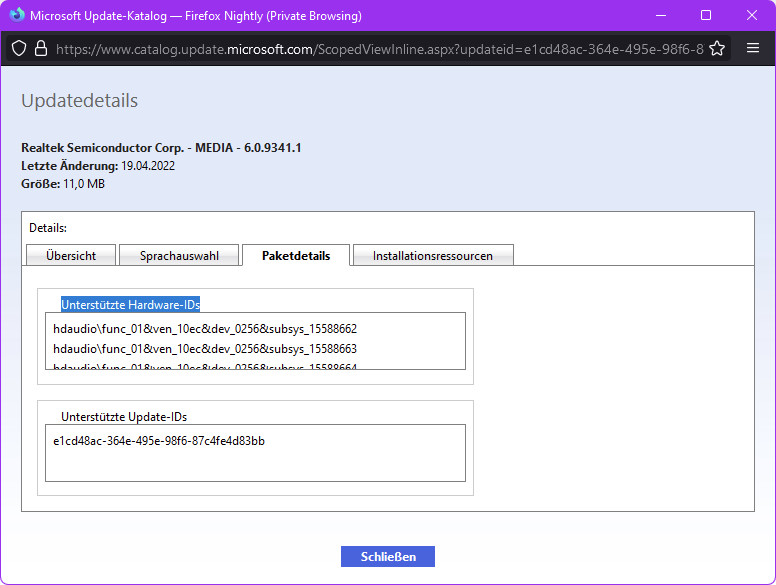The width and height of the screenshot is (776, 585).
Task: Click the Firefox Nightly icon in title bar
Action: tap(16, 15)
